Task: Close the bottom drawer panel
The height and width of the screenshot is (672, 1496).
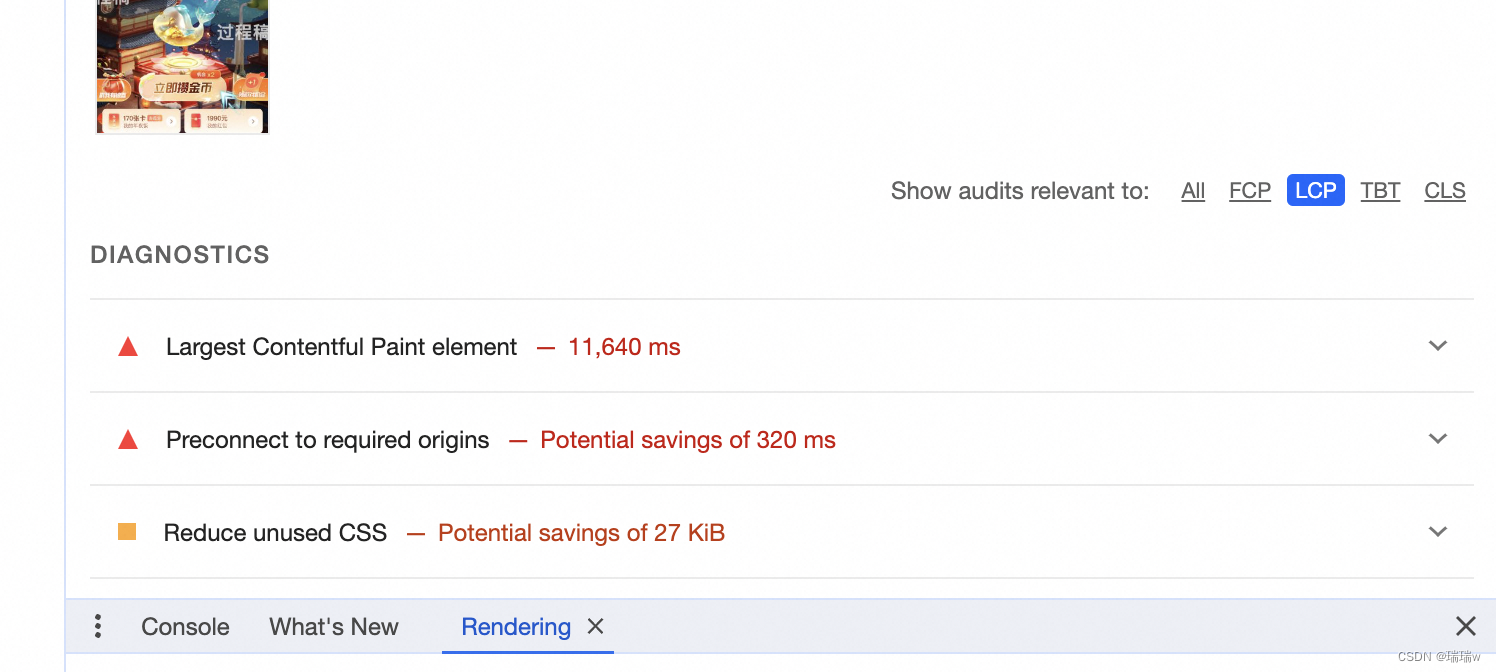Action: coord(1466,626)
